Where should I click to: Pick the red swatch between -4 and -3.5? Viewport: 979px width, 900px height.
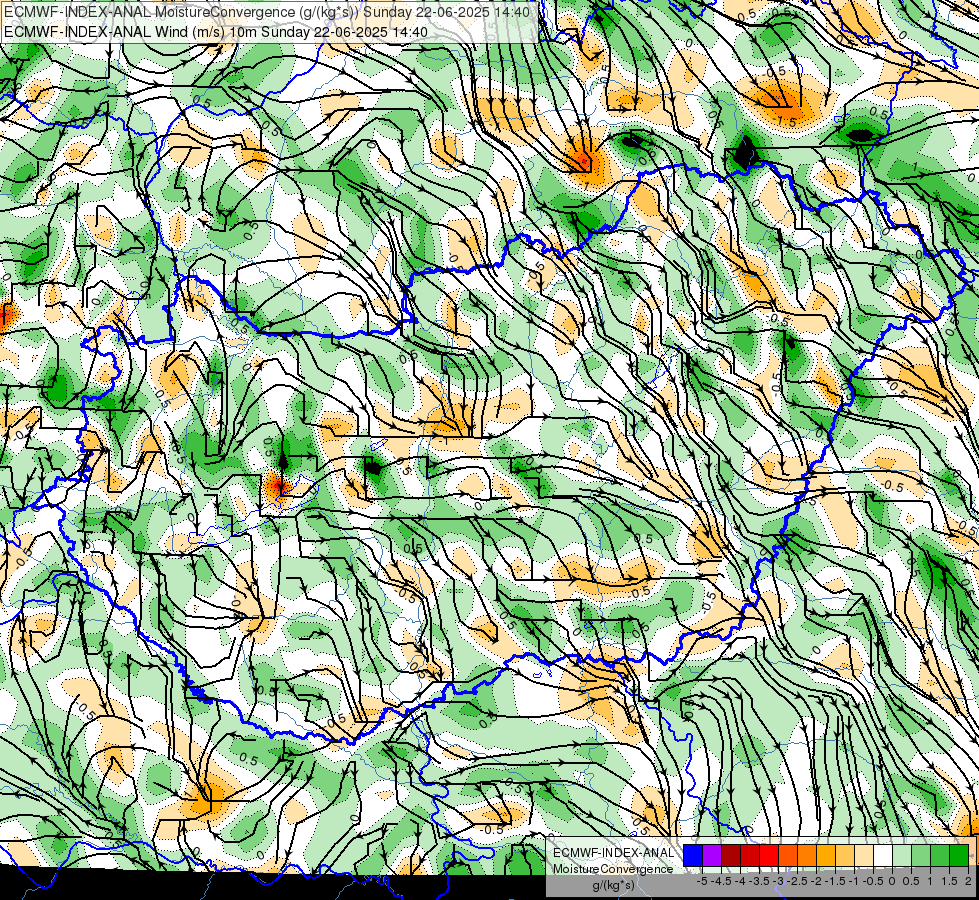click(750, 856)
